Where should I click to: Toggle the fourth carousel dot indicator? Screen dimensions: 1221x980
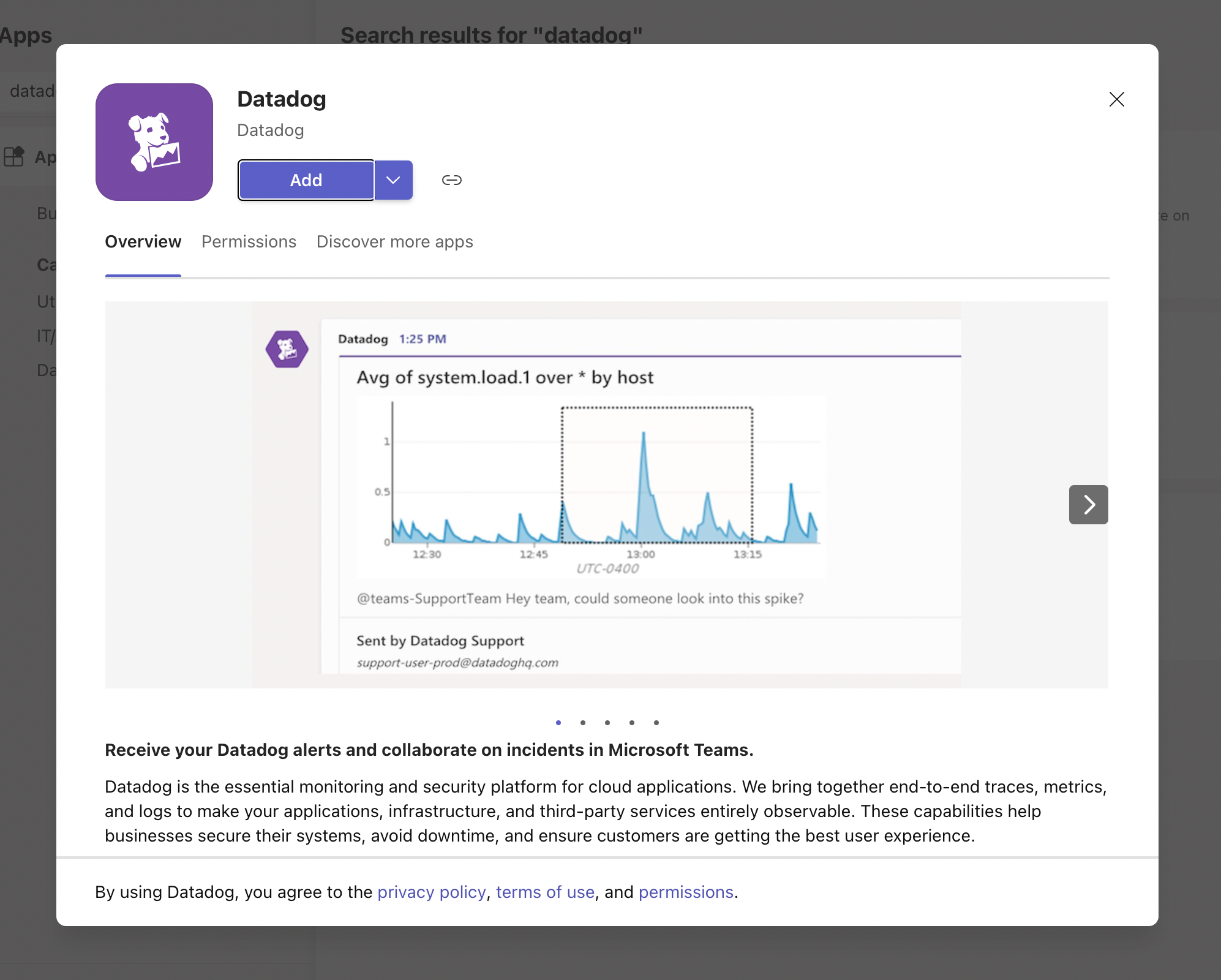[x=632, y=722]
